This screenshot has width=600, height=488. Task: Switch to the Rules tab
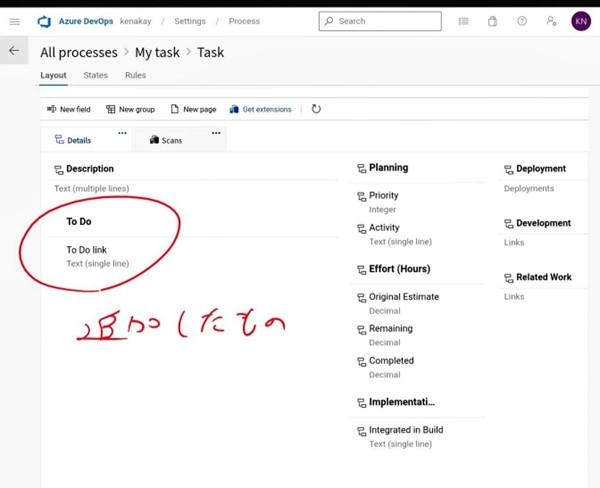point(135,76)
